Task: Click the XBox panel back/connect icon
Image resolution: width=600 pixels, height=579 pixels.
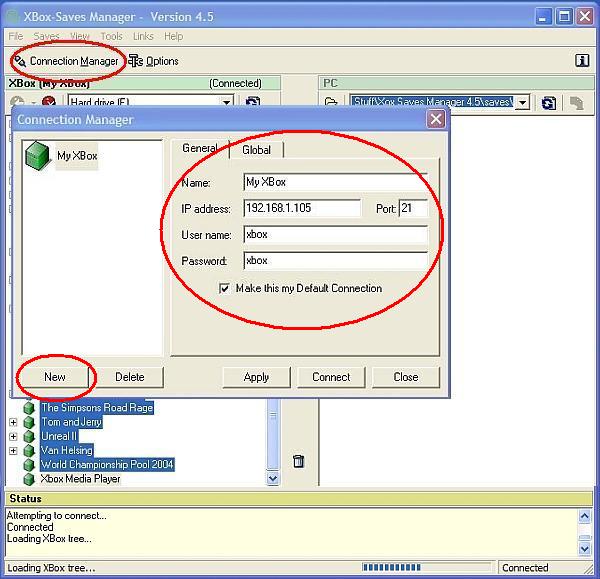Action: (x=17, y=101)
